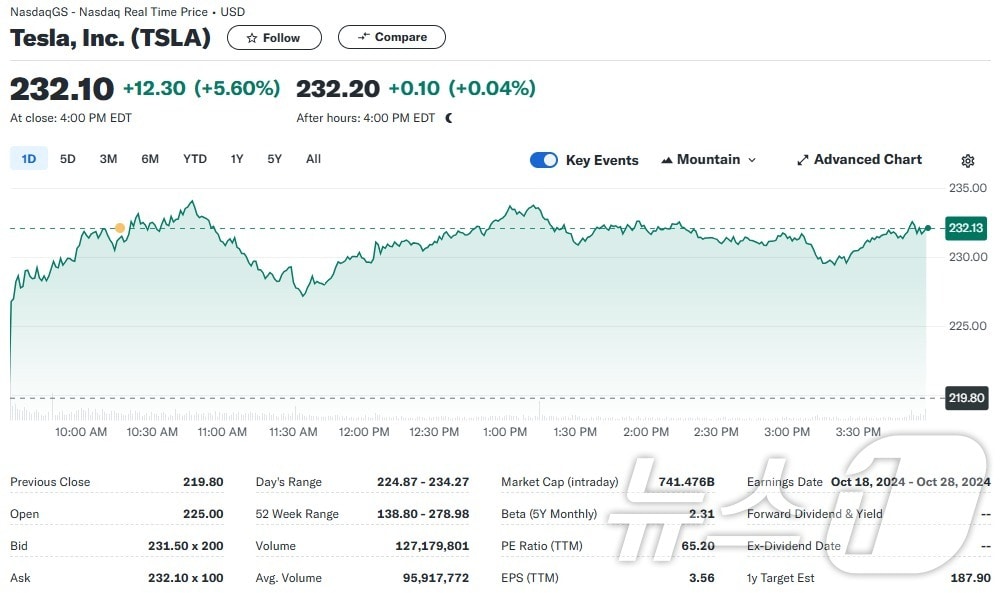Click the after-hours moon icon
Viewport: 1006px width, 593px height.
click(x=449, y=118)
